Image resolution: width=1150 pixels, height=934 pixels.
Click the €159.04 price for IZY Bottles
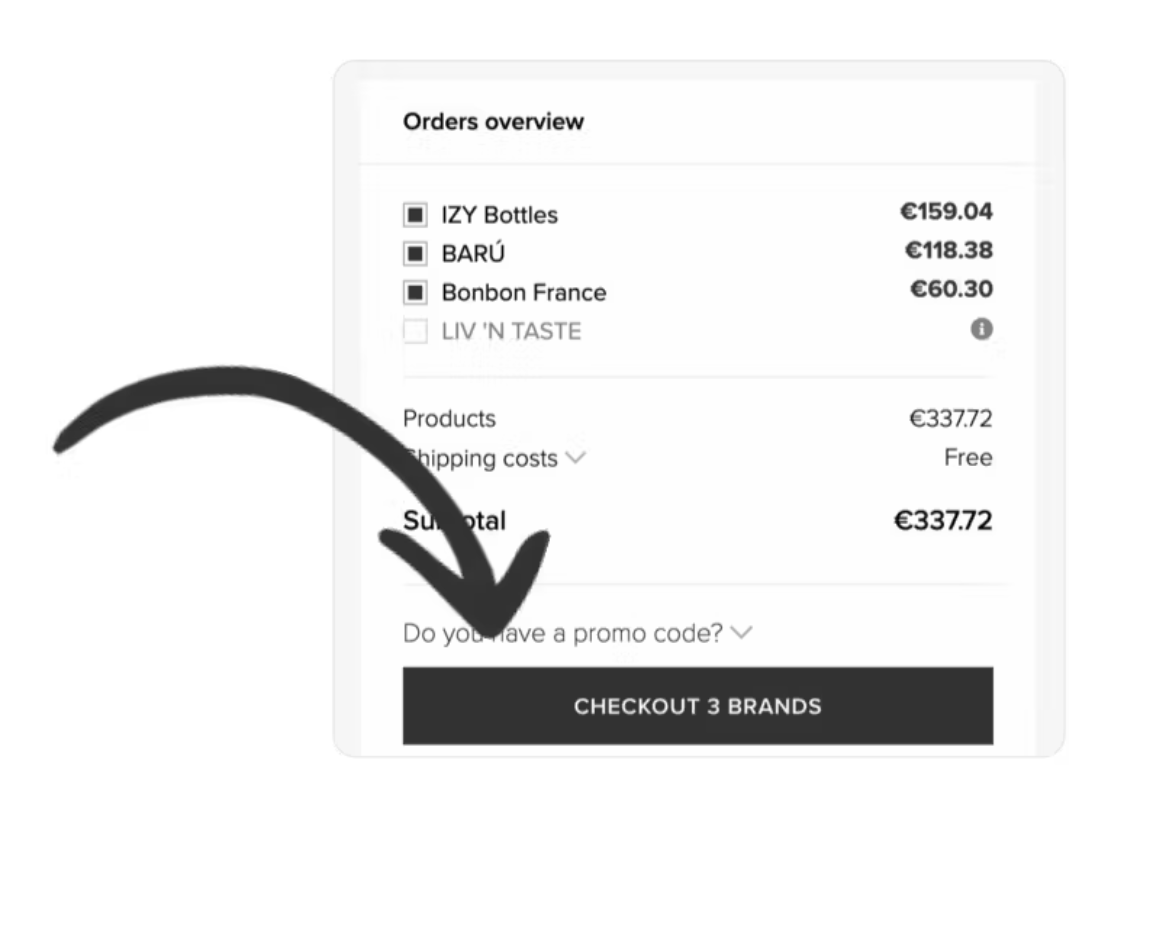[x=946, y=212]
